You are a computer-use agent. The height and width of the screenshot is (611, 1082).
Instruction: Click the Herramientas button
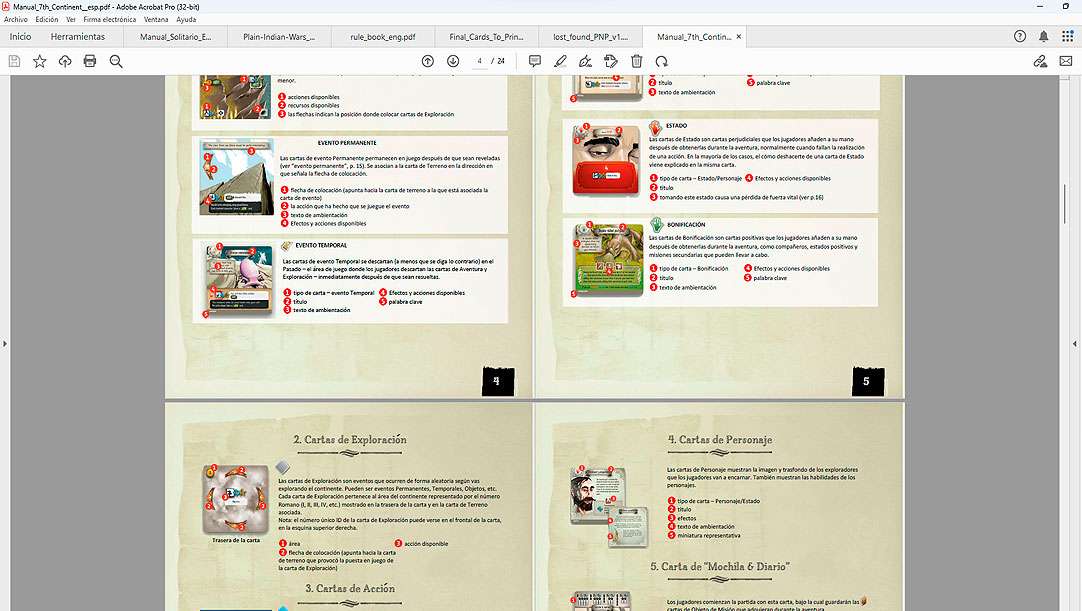click(77, 37)
